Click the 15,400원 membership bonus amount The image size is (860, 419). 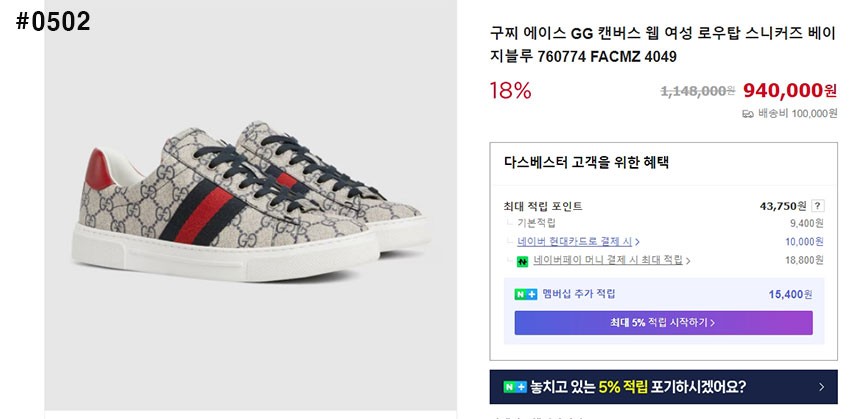click(790, 294)
